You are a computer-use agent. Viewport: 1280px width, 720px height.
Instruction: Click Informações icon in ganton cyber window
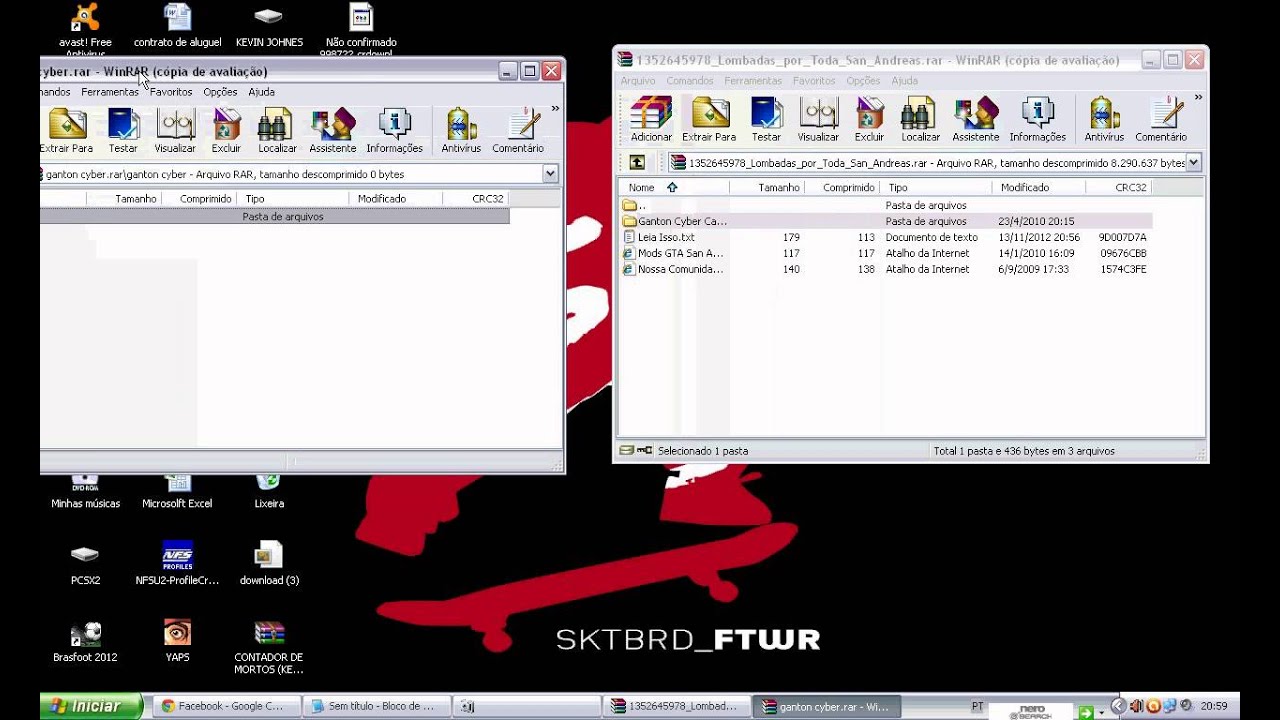point(394,130)
